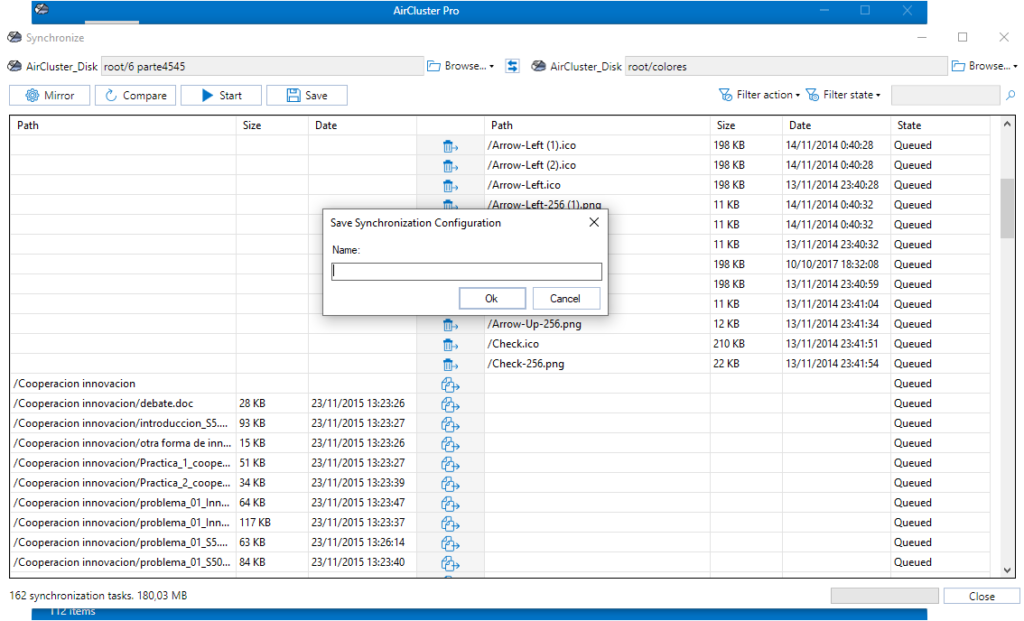
Task: Confirm the dialog with Ok button
Action: click(x=491, y=298)
